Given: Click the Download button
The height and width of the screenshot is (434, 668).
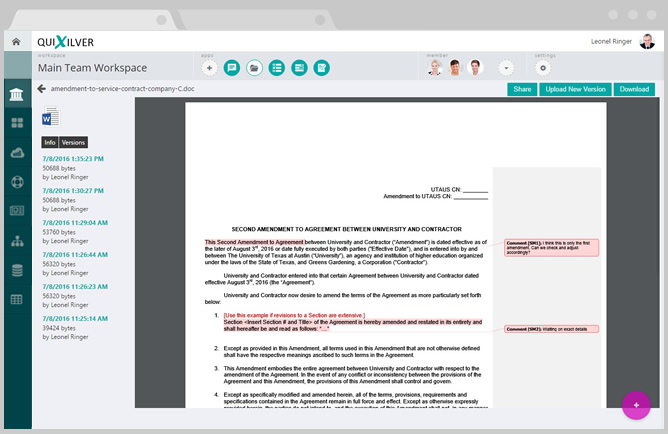Looking at the screenshot, I should (x=634, y=89).
